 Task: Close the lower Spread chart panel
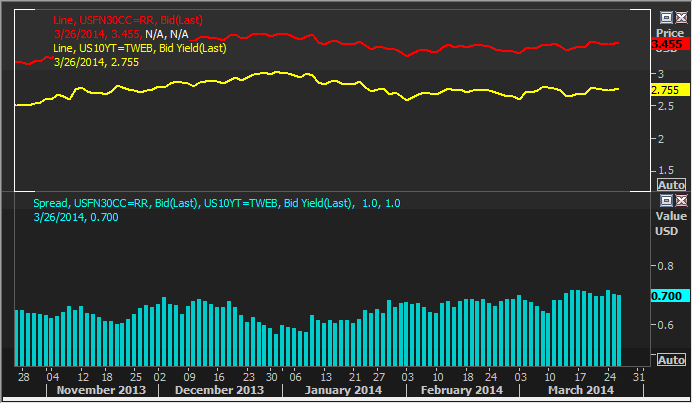click(x=680, y=201)
